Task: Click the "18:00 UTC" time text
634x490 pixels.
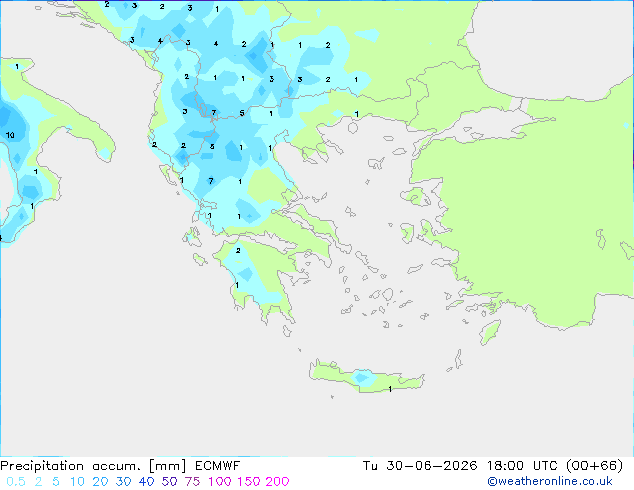Action: tap(522, 466)
